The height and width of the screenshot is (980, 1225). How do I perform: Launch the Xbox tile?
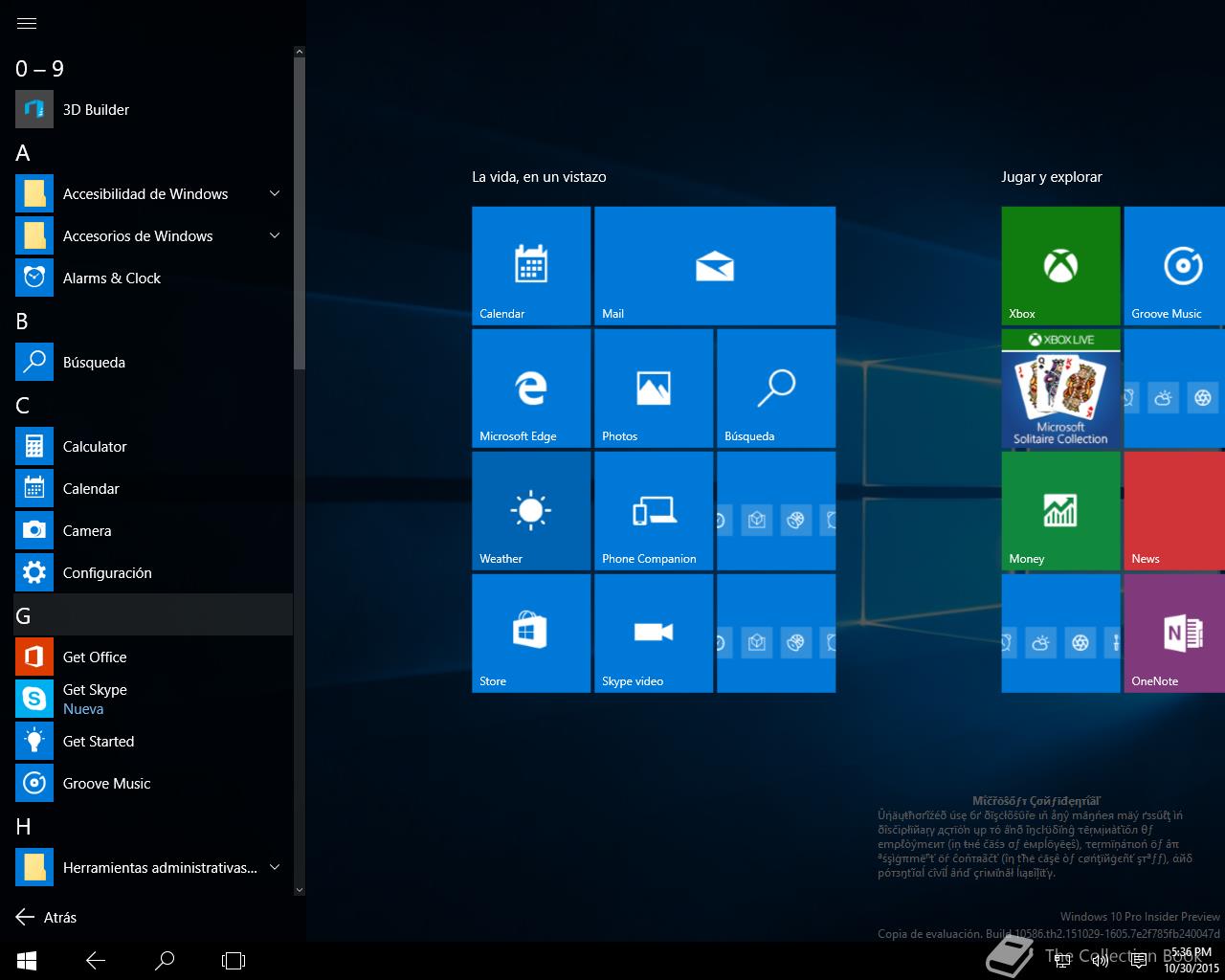(1060, 266)
